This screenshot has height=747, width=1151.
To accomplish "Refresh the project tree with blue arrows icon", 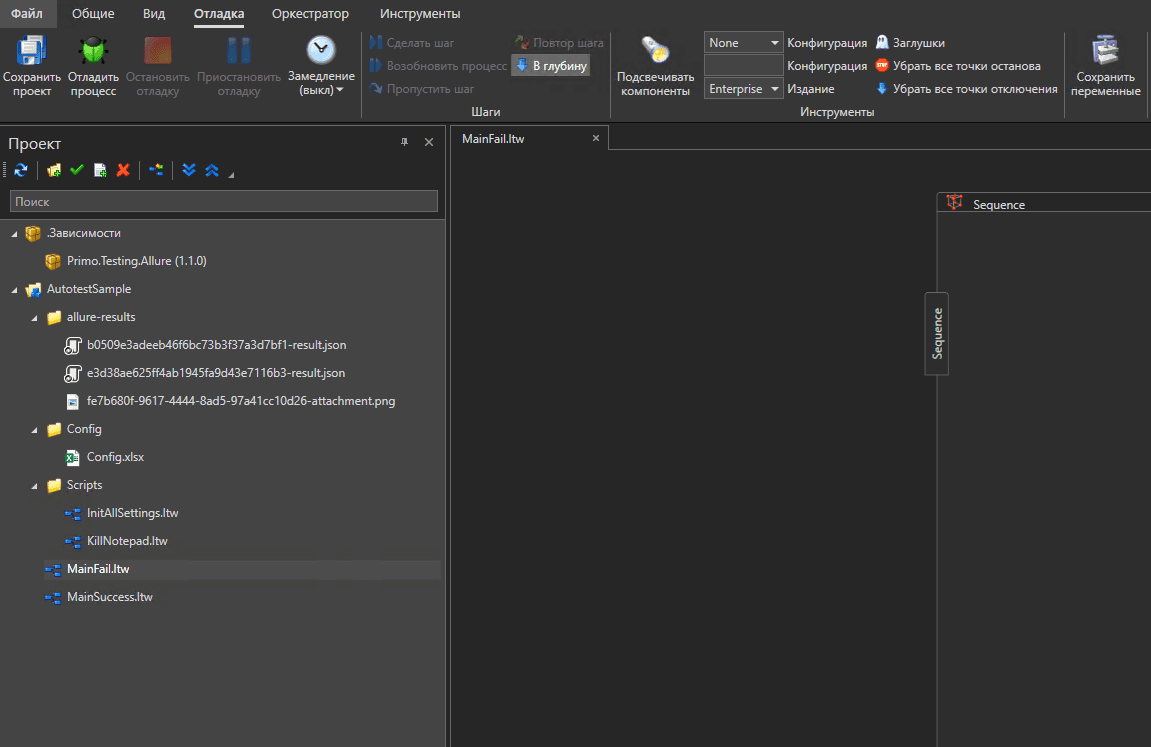I will click(20, 171).
